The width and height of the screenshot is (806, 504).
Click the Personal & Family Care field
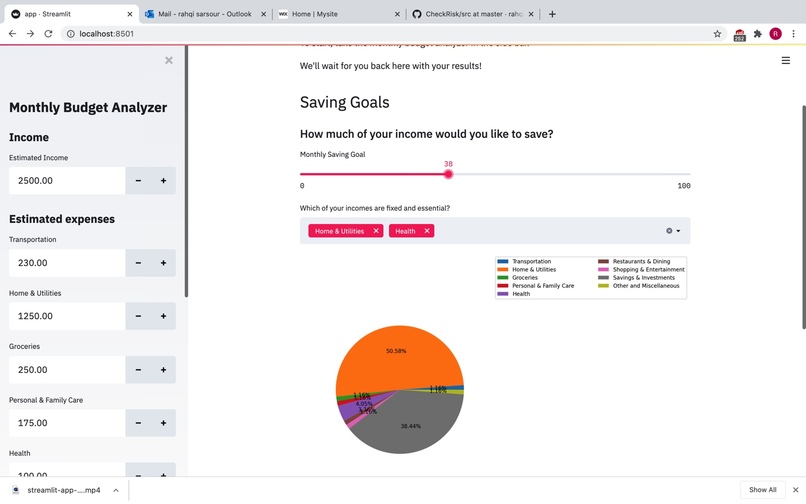click(x=67, y=423)
